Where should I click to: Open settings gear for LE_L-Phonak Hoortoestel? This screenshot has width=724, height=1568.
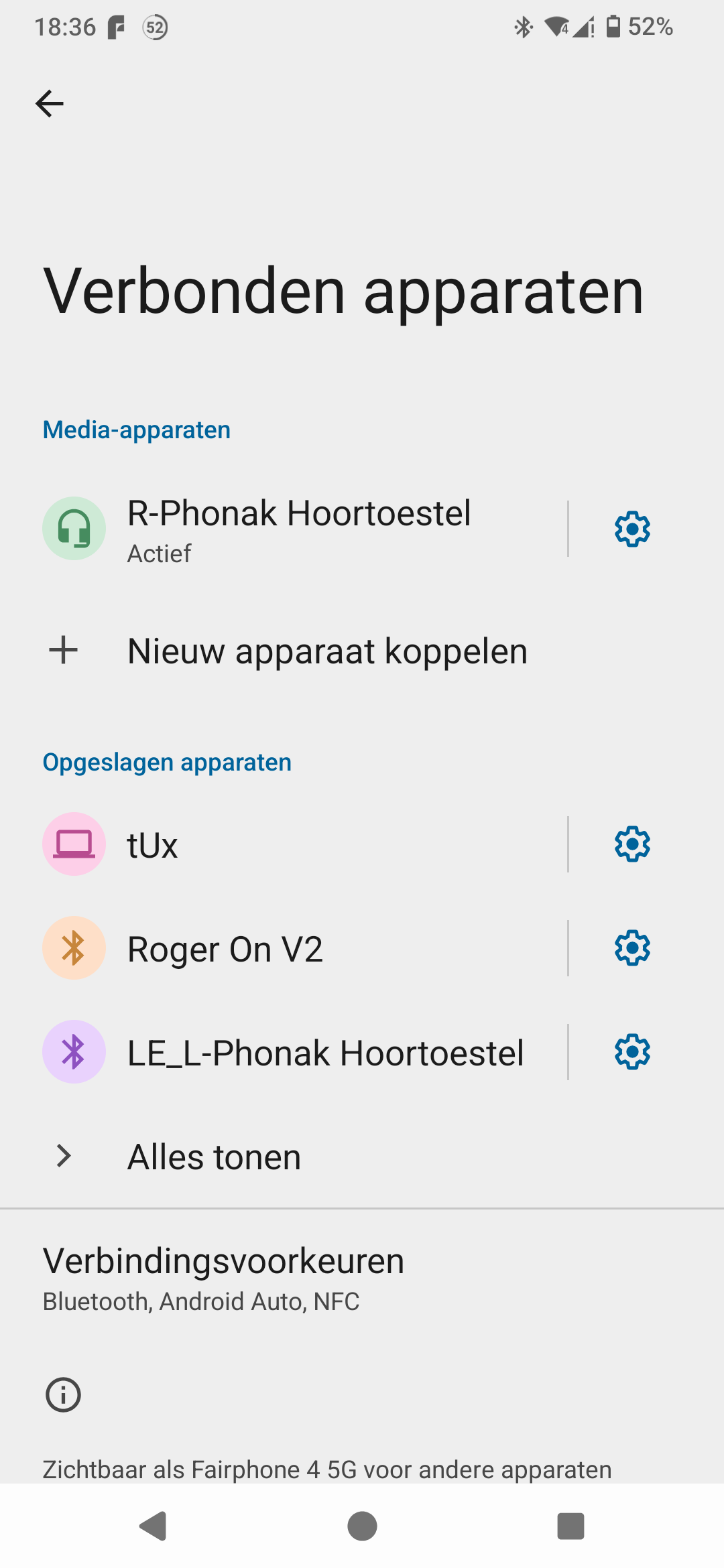(632, 1052)
